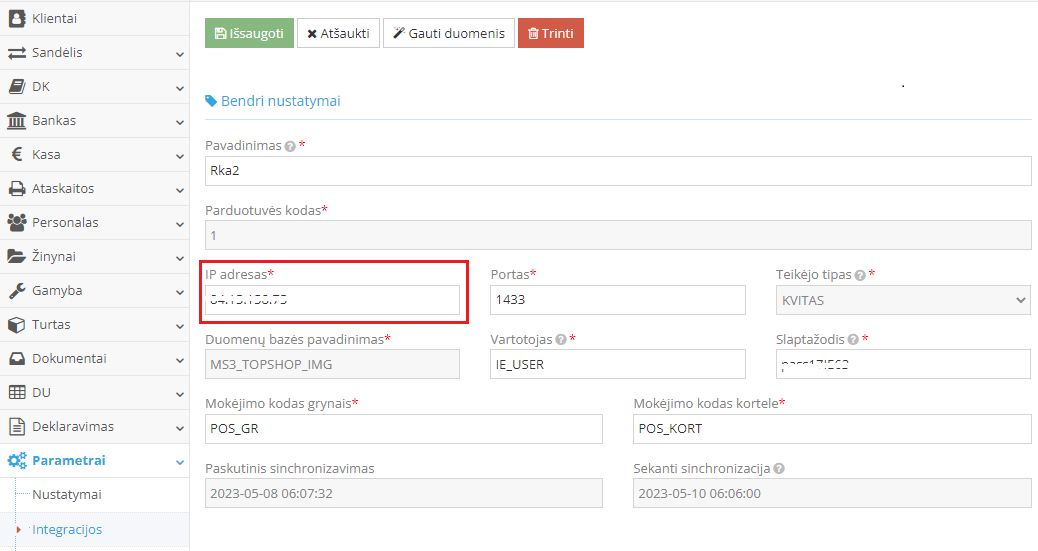Focus the Mokėjimo kodas grynais POS_GR field
The image size is (1038, 551).
[x=404, y=428]
